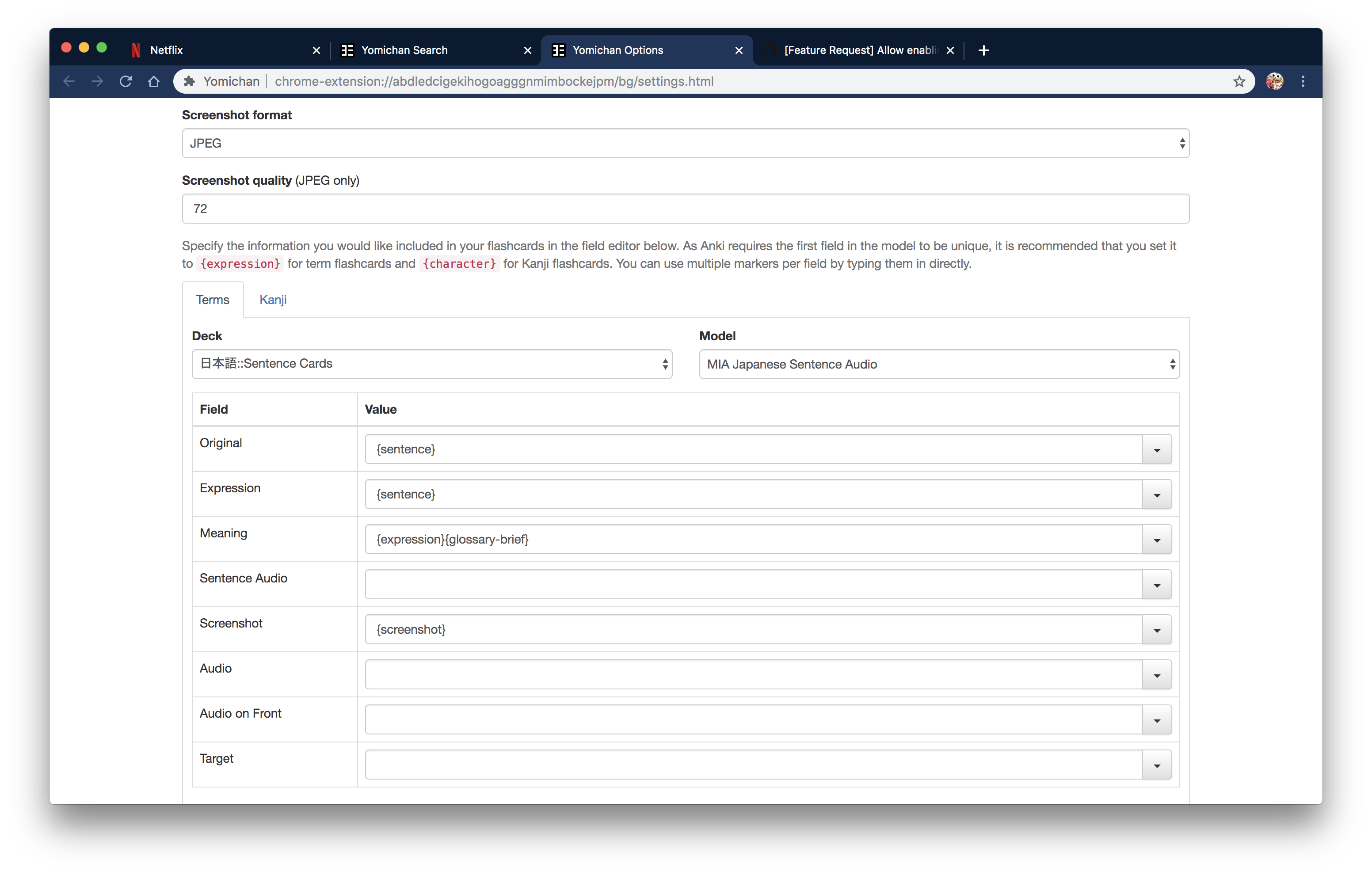The image size is (1372, 875).
Task: Click the home page icon
Action: coord(154,81)
